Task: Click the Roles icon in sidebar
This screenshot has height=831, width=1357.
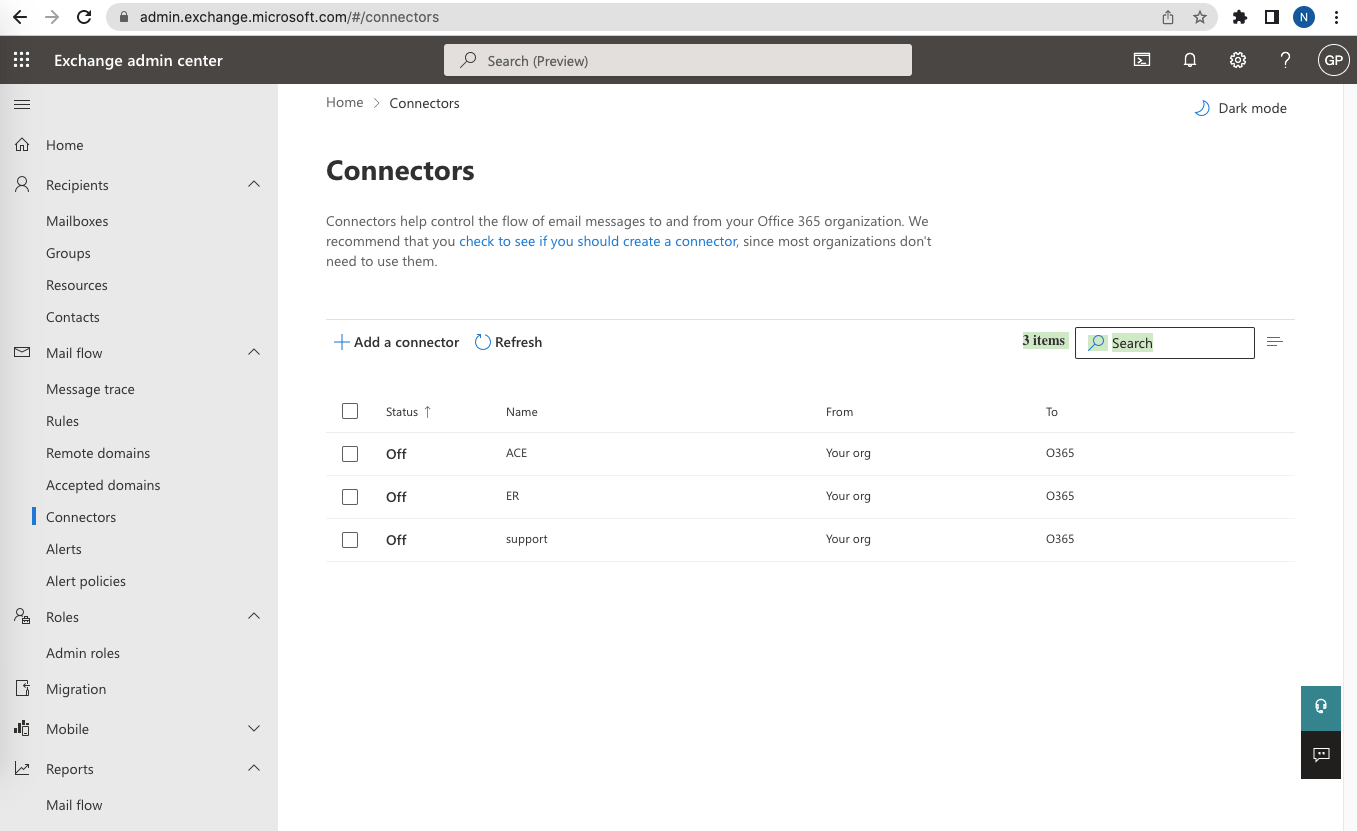Action: click(x=22, y=617)
